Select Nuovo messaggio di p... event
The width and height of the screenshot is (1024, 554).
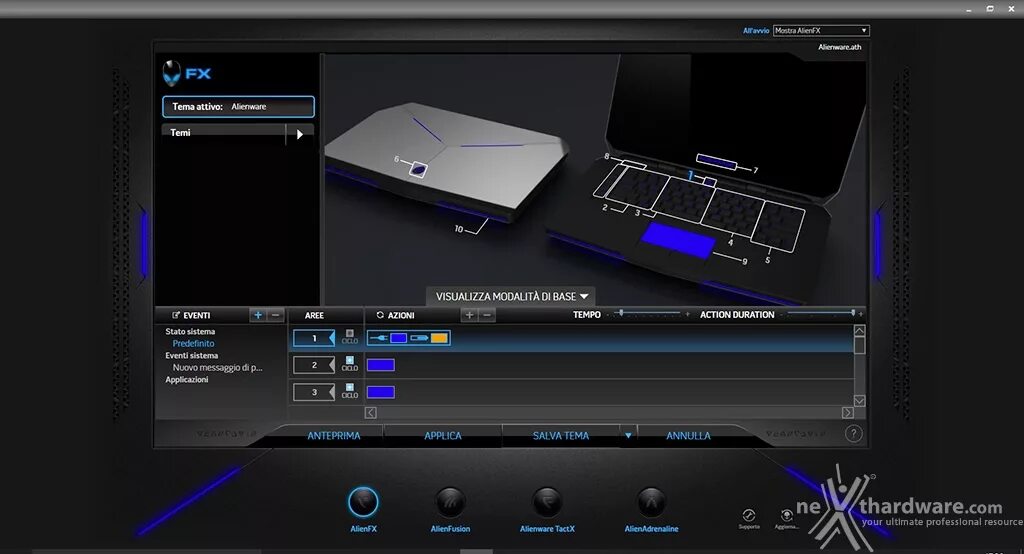(217, 367)
